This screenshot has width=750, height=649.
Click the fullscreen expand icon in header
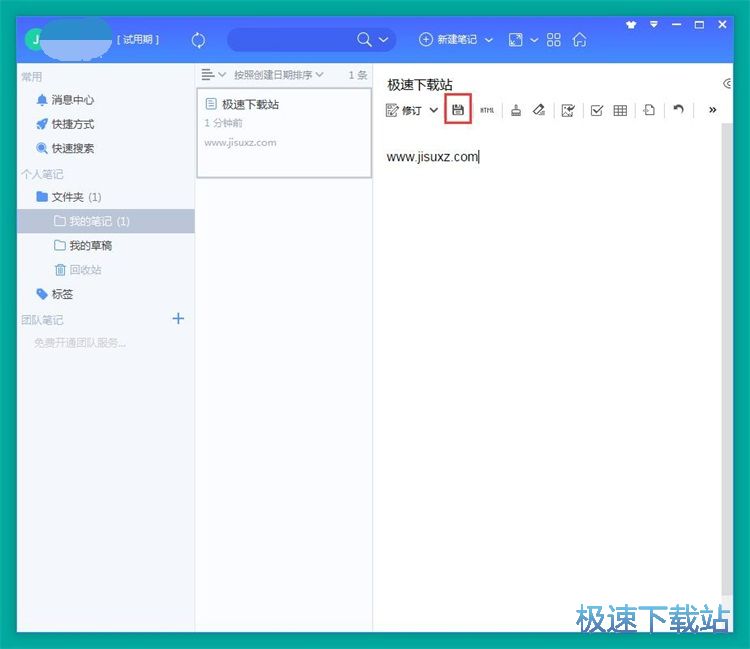coord(516,40)
